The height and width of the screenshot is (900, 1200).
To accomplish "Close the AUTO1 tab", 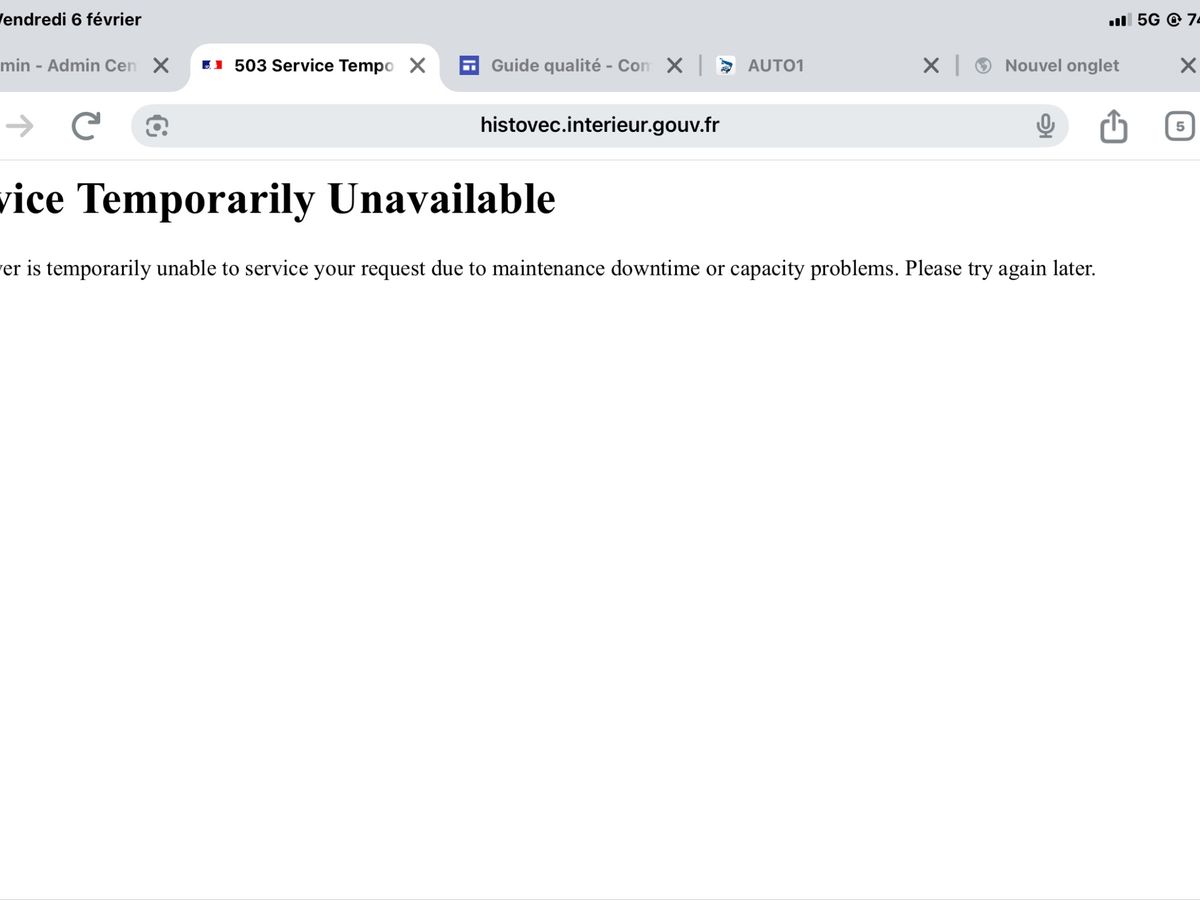I will click(x=931, y=65).
